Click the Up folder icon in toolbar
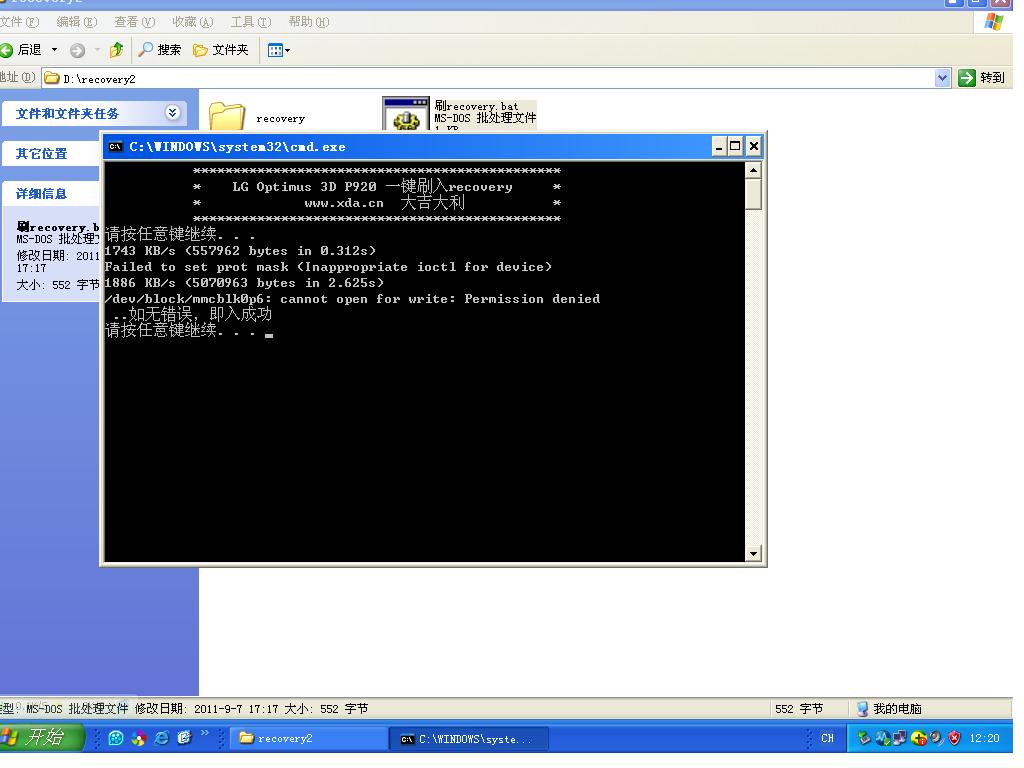The height and width of the screenshot is (768, 1024). (116, 50)
